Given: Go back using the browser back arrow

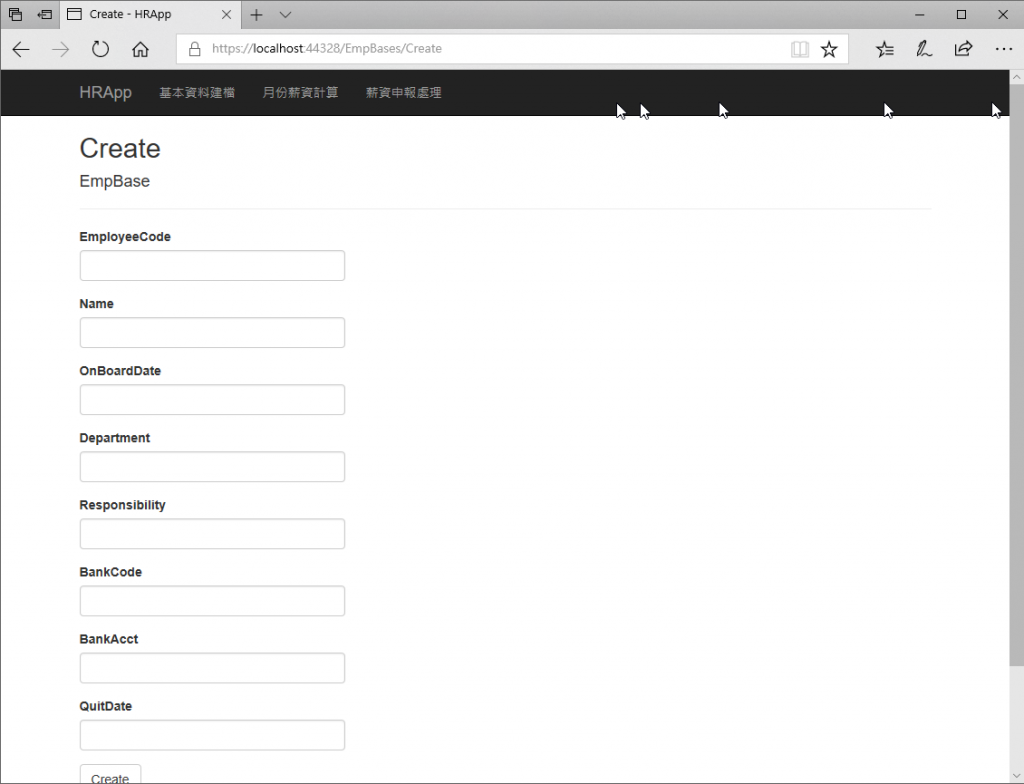Looking at the screenshot, I should 21,49.
